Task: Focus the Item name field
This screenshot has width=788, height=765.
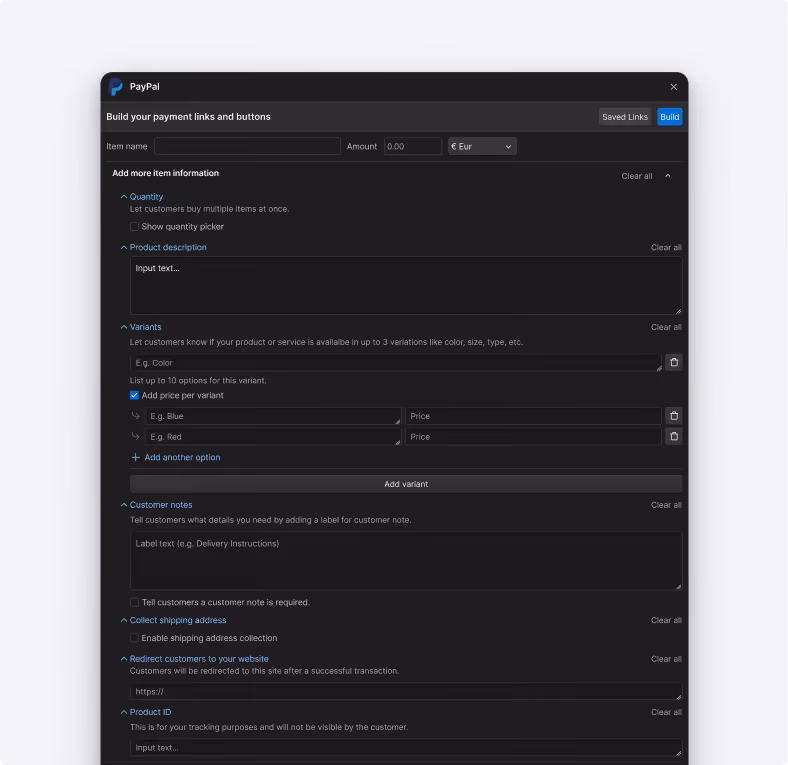Action: [247, 146]
